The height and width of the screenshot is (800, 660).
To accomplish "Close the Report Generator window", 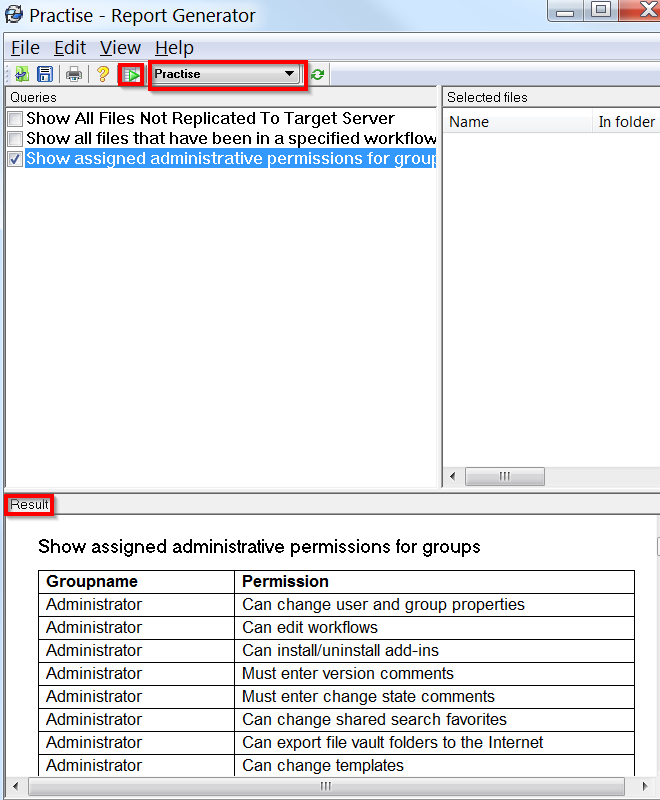I will pos(642,10).
